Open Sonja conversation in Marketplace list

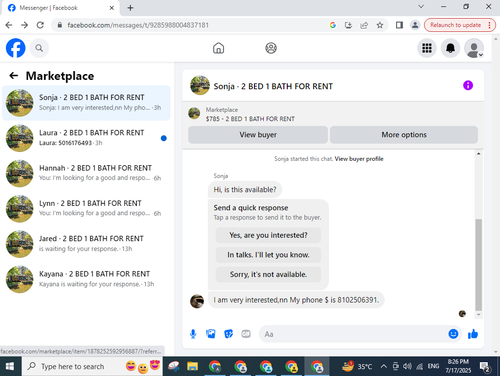coord(86,103)
